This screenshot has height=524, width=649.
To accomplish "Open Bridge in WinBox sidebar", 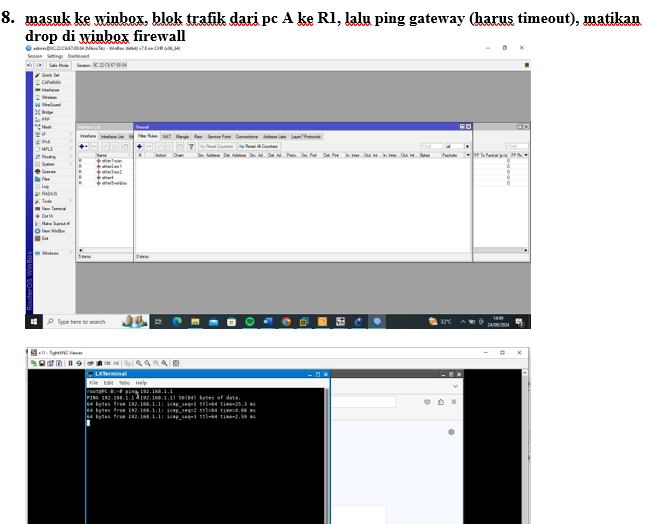I will point(44,112).
